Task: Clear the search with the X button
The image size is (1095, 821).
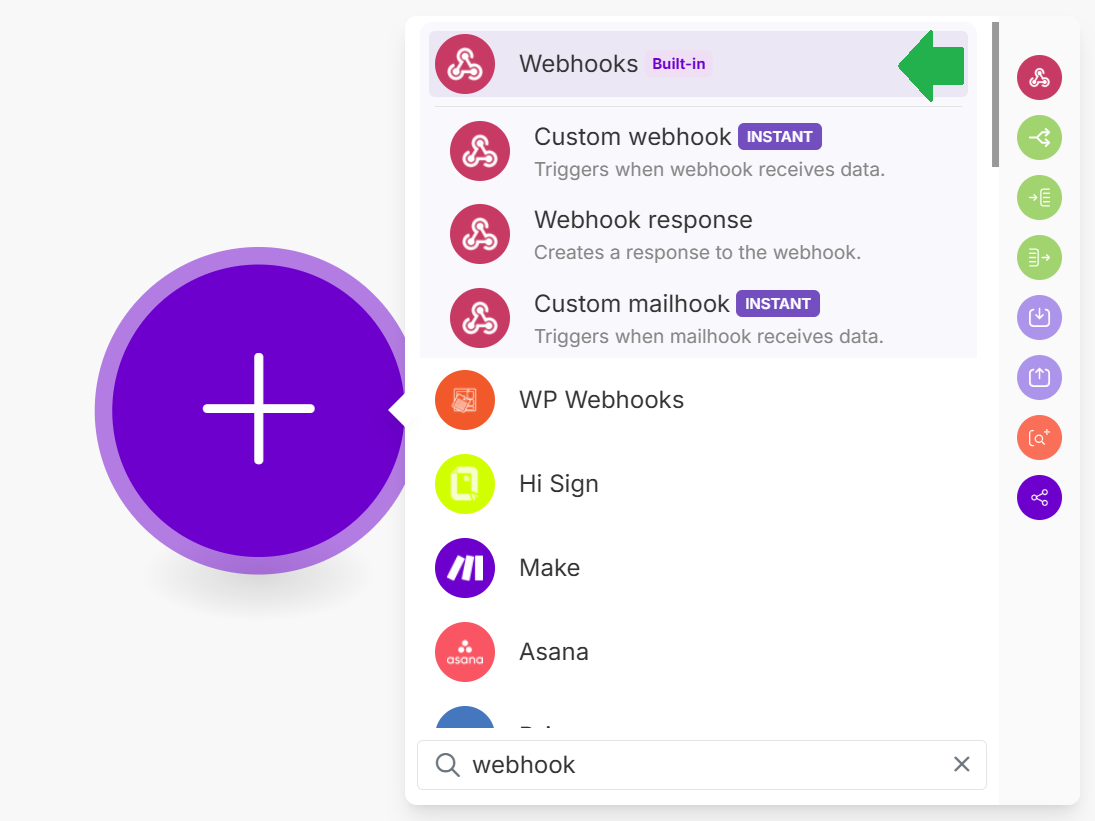Action: coord(962,764)
